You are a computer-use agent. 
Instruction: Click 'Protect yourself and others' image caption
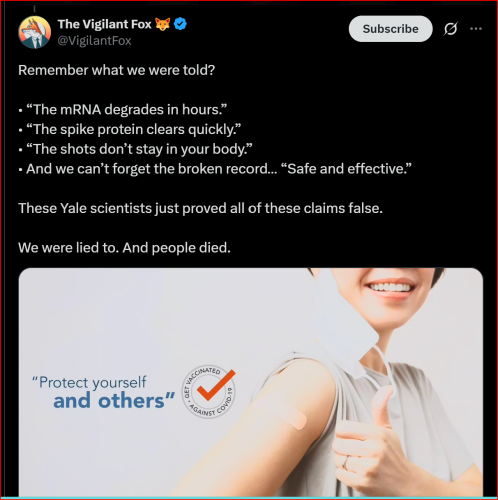tap(103, 392)
